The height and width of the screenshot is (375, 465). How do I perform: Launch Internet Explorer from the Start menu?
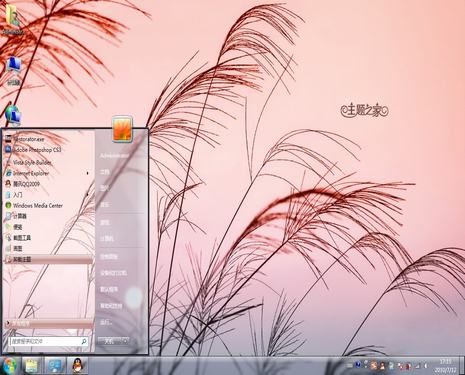[x=49, y=173]
